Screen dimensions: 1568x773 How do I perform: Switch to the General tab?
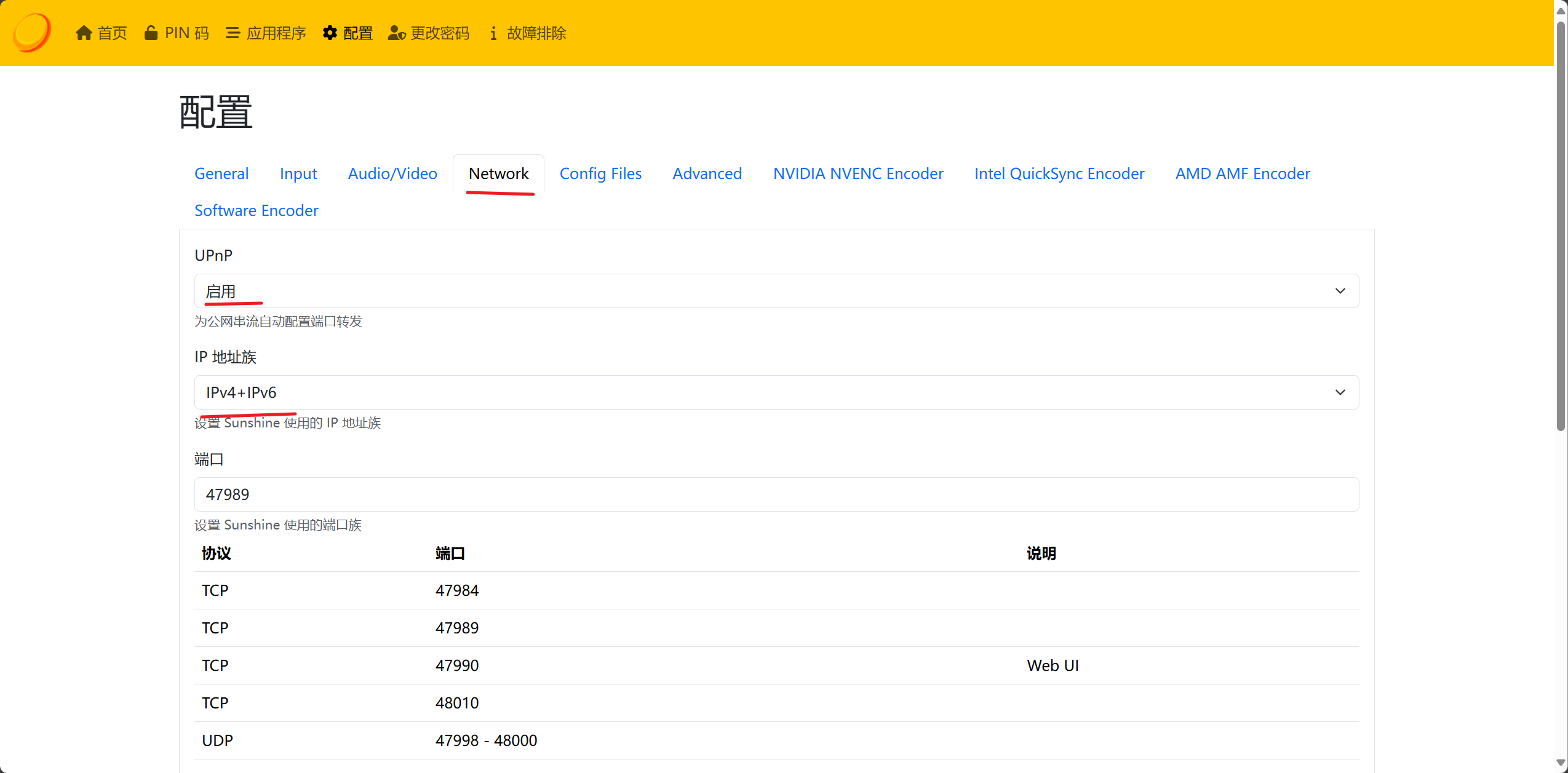click(221, 173)
